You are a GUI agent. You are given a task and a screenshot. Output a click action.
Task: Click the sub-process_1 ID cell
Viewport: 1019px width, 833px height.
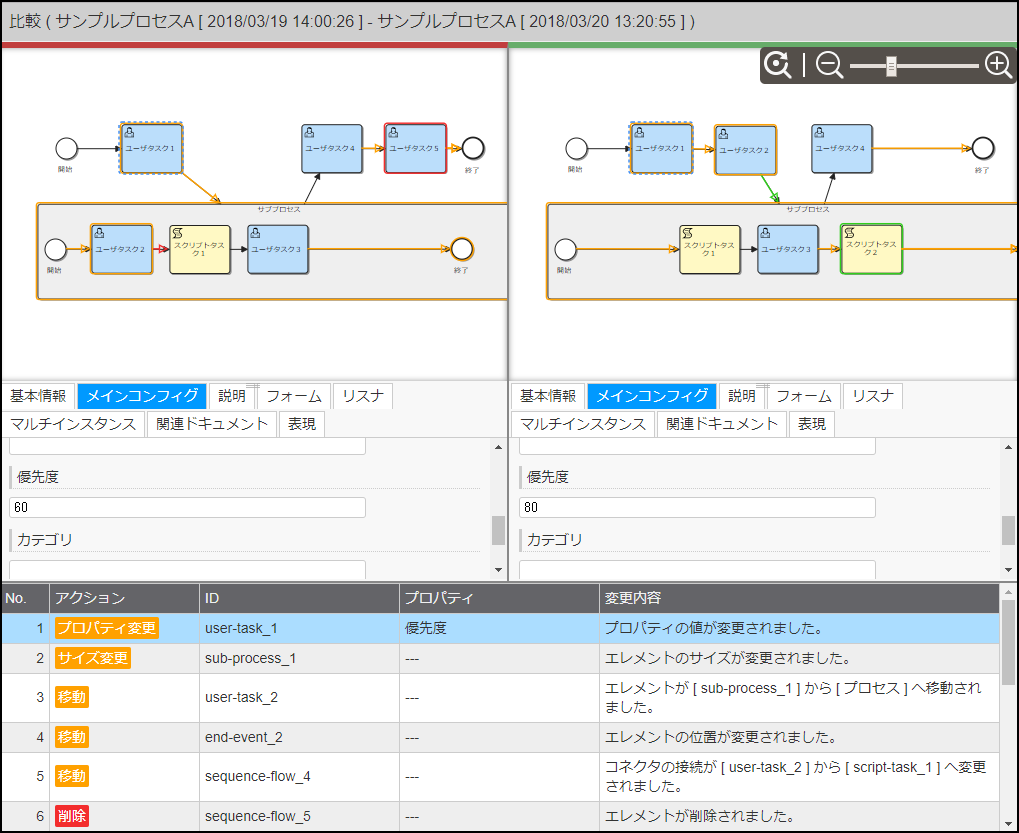point(300,658)
